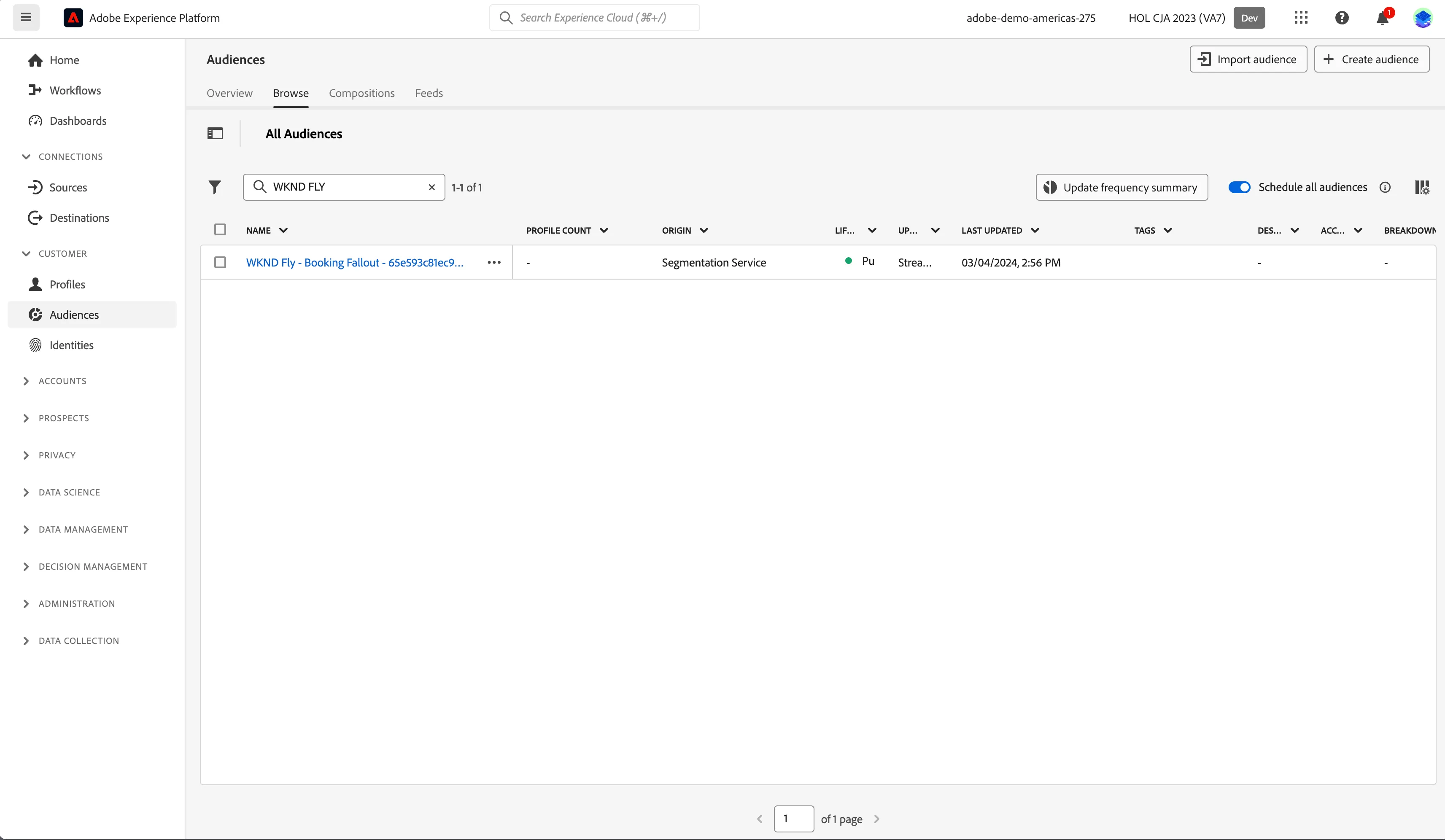
Task: Open the user profile avatar
Action: coord(1423,18)
